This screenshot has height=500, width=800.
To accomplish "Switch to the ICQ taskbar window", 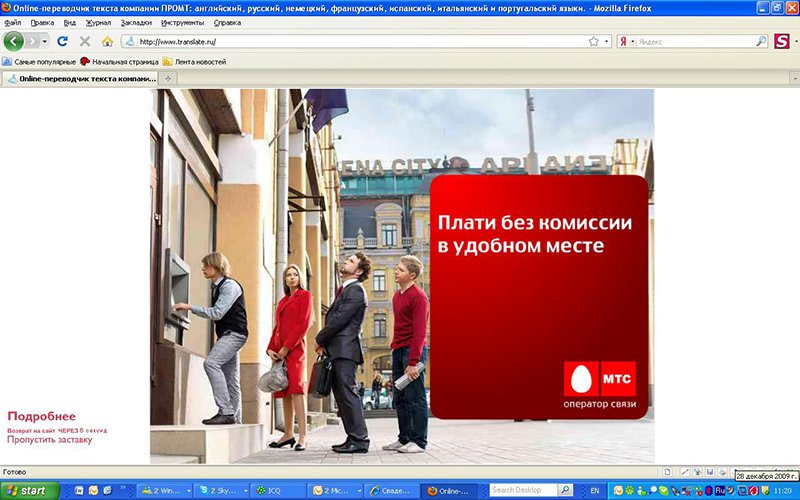I will (280, 490).
